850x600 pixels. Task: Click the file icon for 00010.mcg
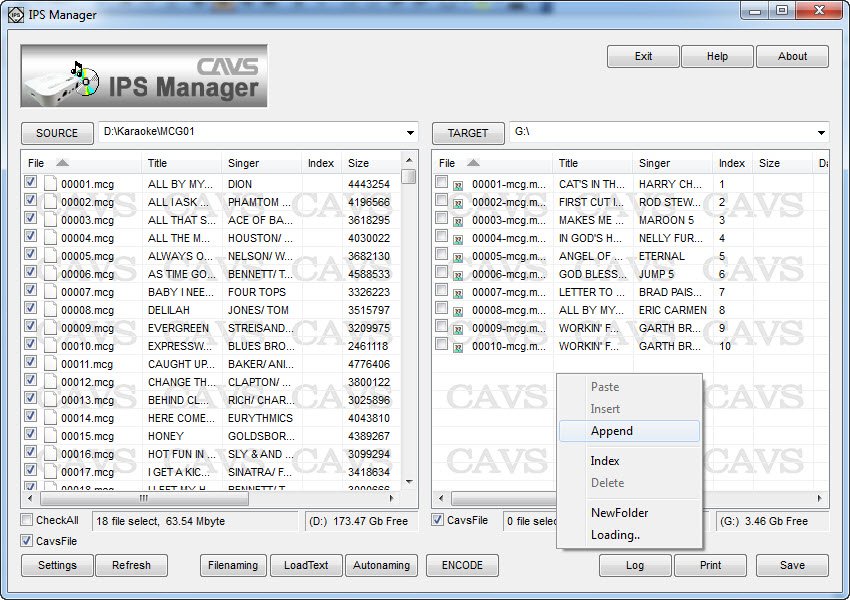coord(49,346)
